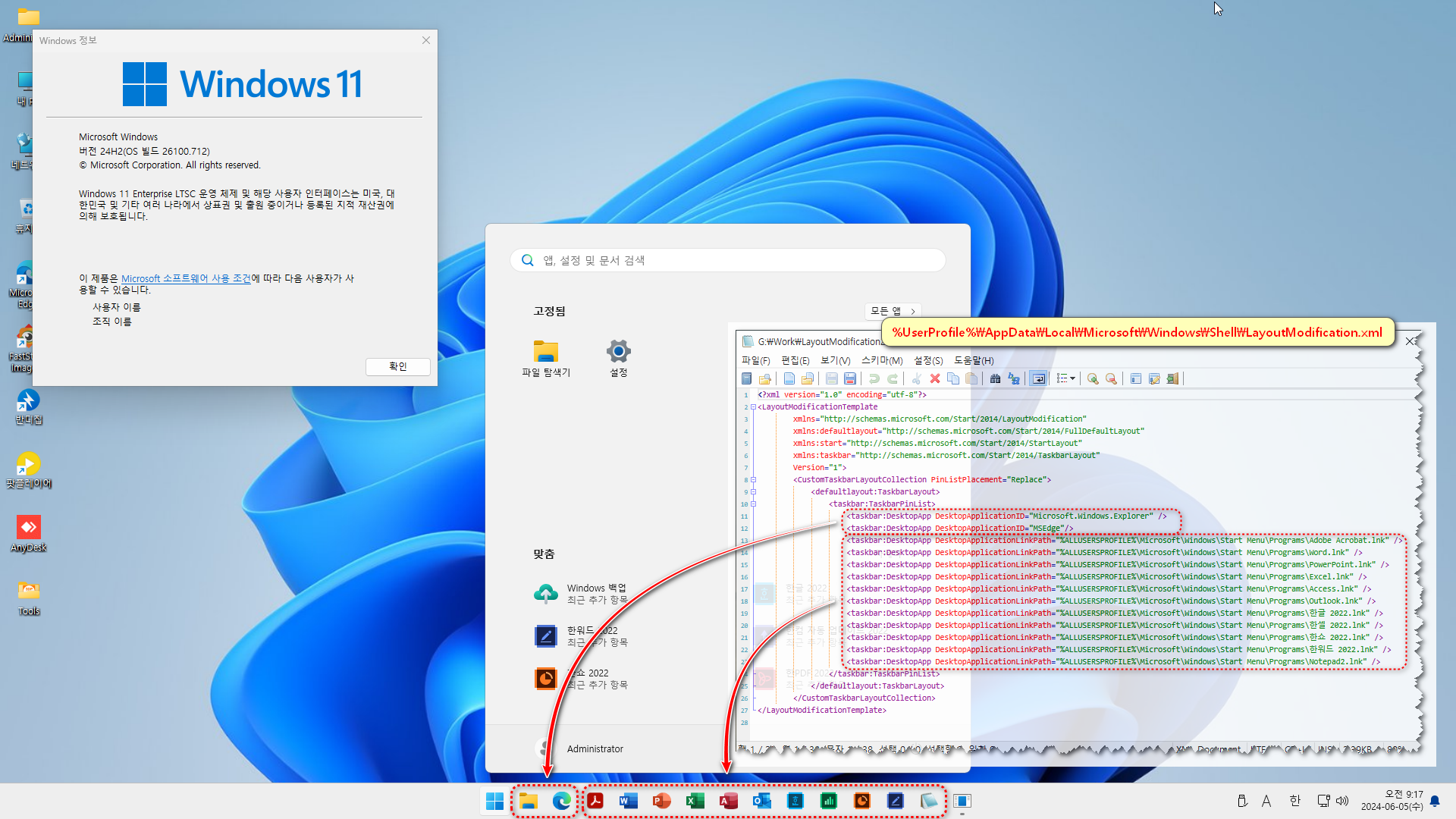Collapse the taskbar:TaskbarPinList fold on line 10

coord(753,504)
